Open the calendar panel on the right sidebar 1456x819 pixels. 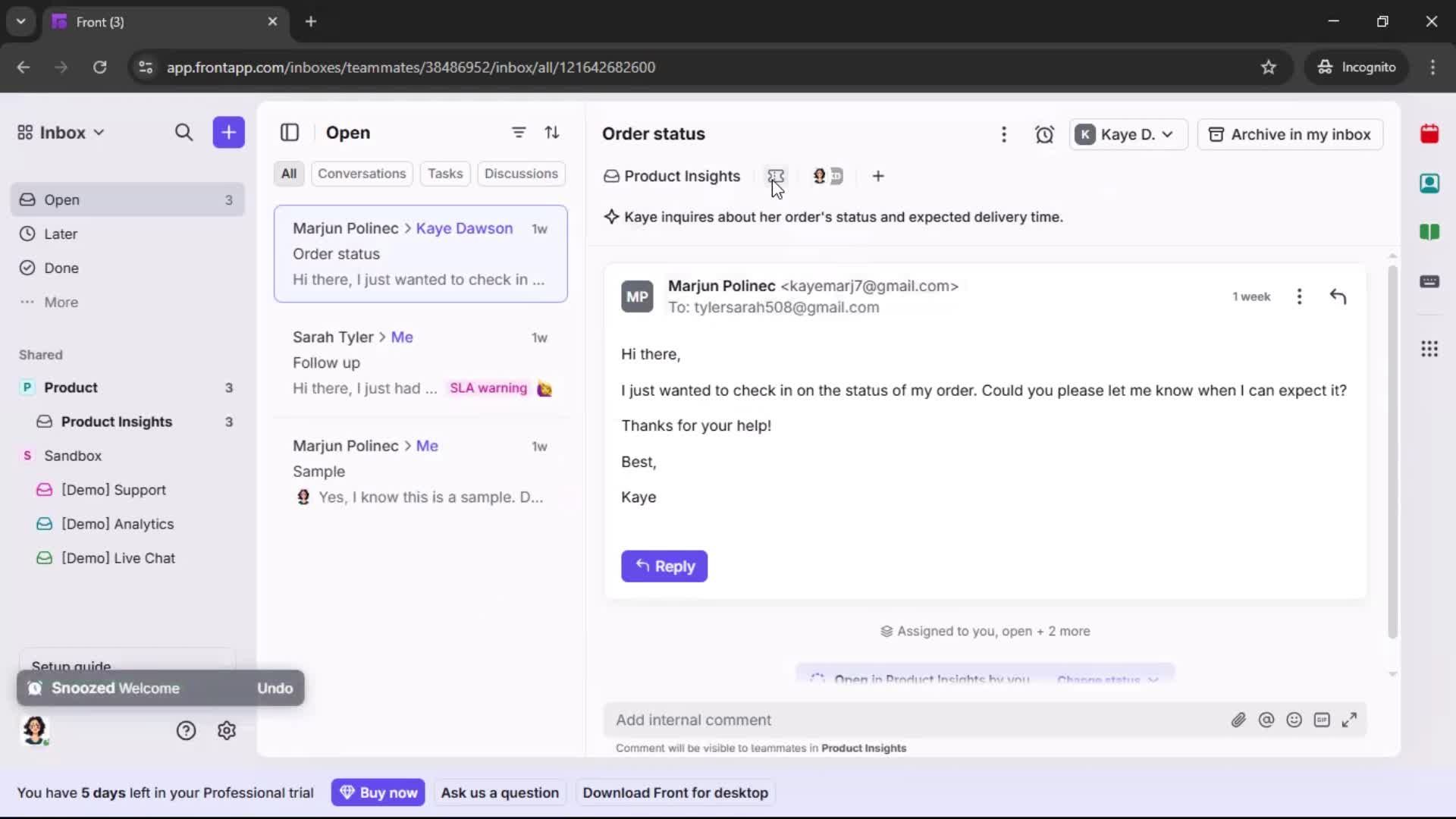coord(1431,134)
